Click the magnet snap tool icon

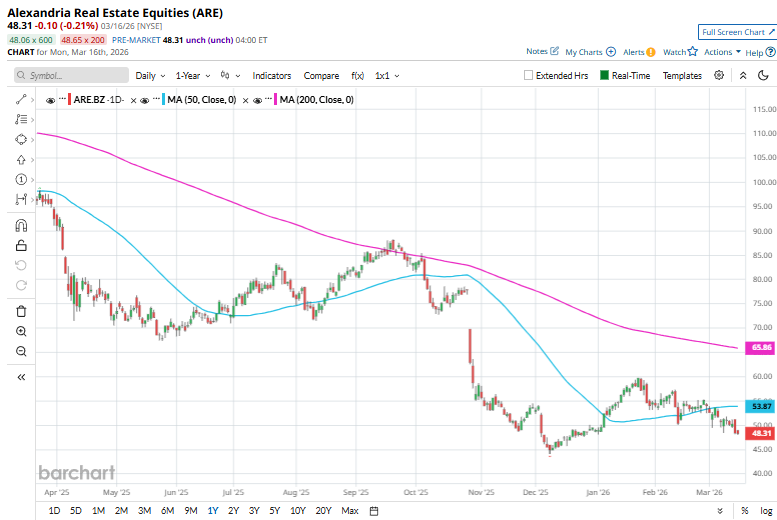pyautogui.click(x=21, y=225)
